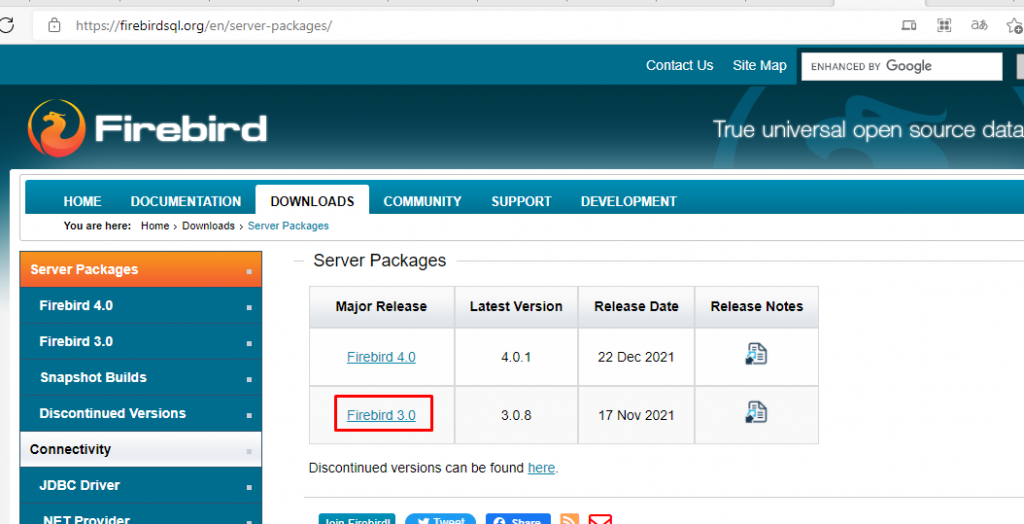Click the Google search input field

[x=902, y=66]
